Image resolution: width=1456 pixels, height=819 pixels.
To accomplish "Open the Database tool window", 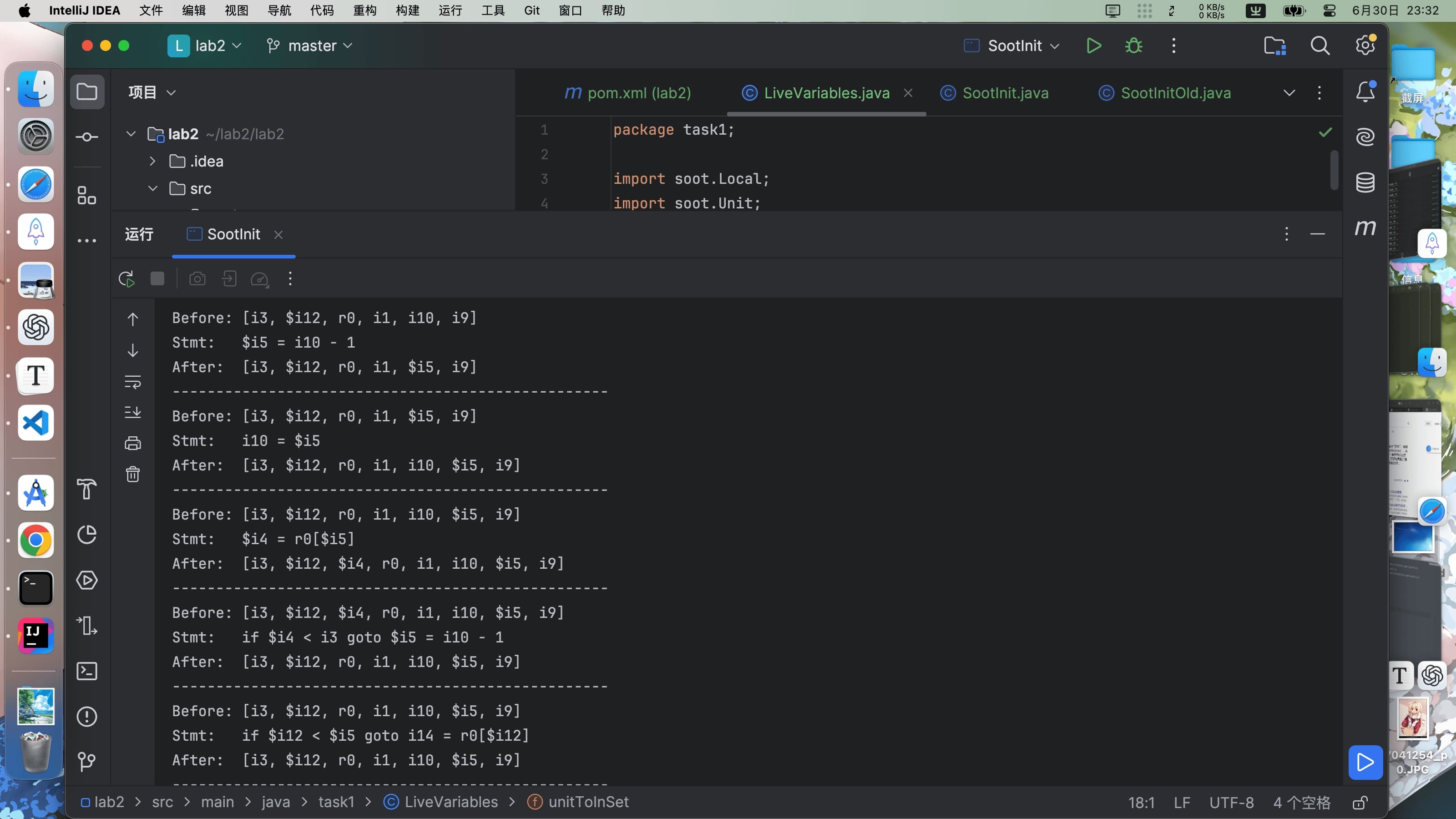I will (1365, 182).
